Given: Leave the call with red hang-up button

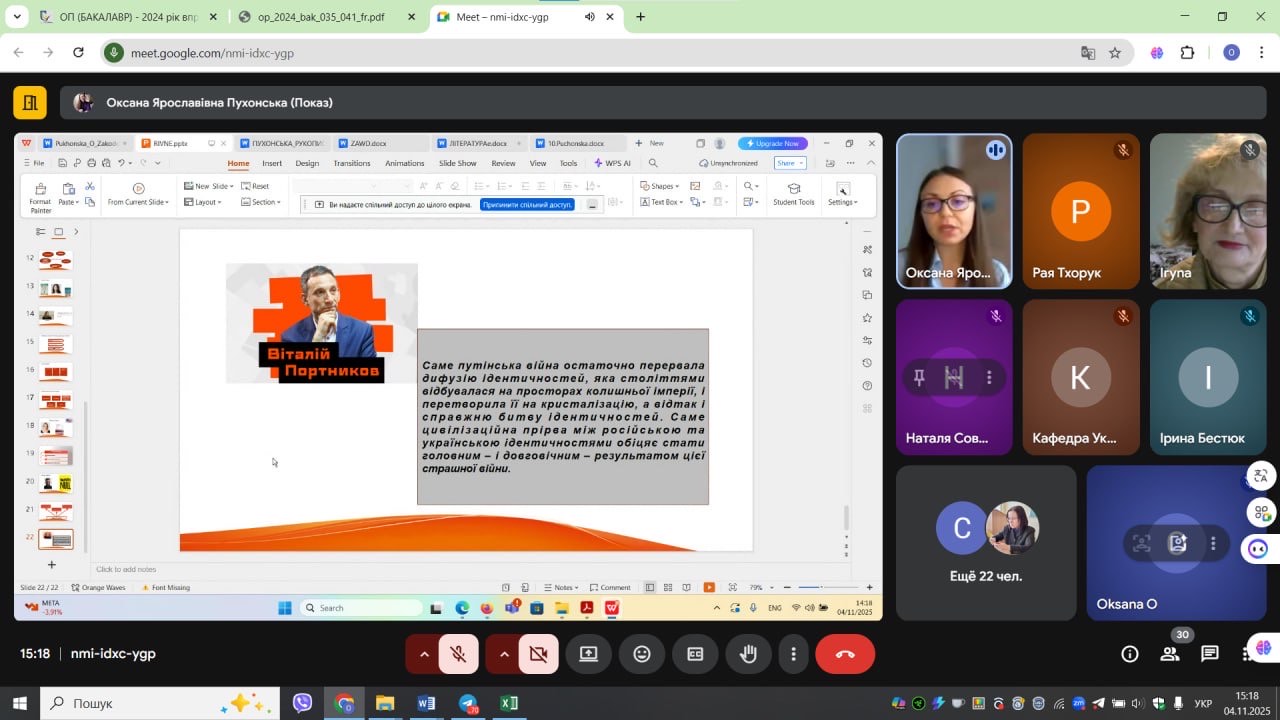Looking at the screenshot, I should tap(845, 654).
